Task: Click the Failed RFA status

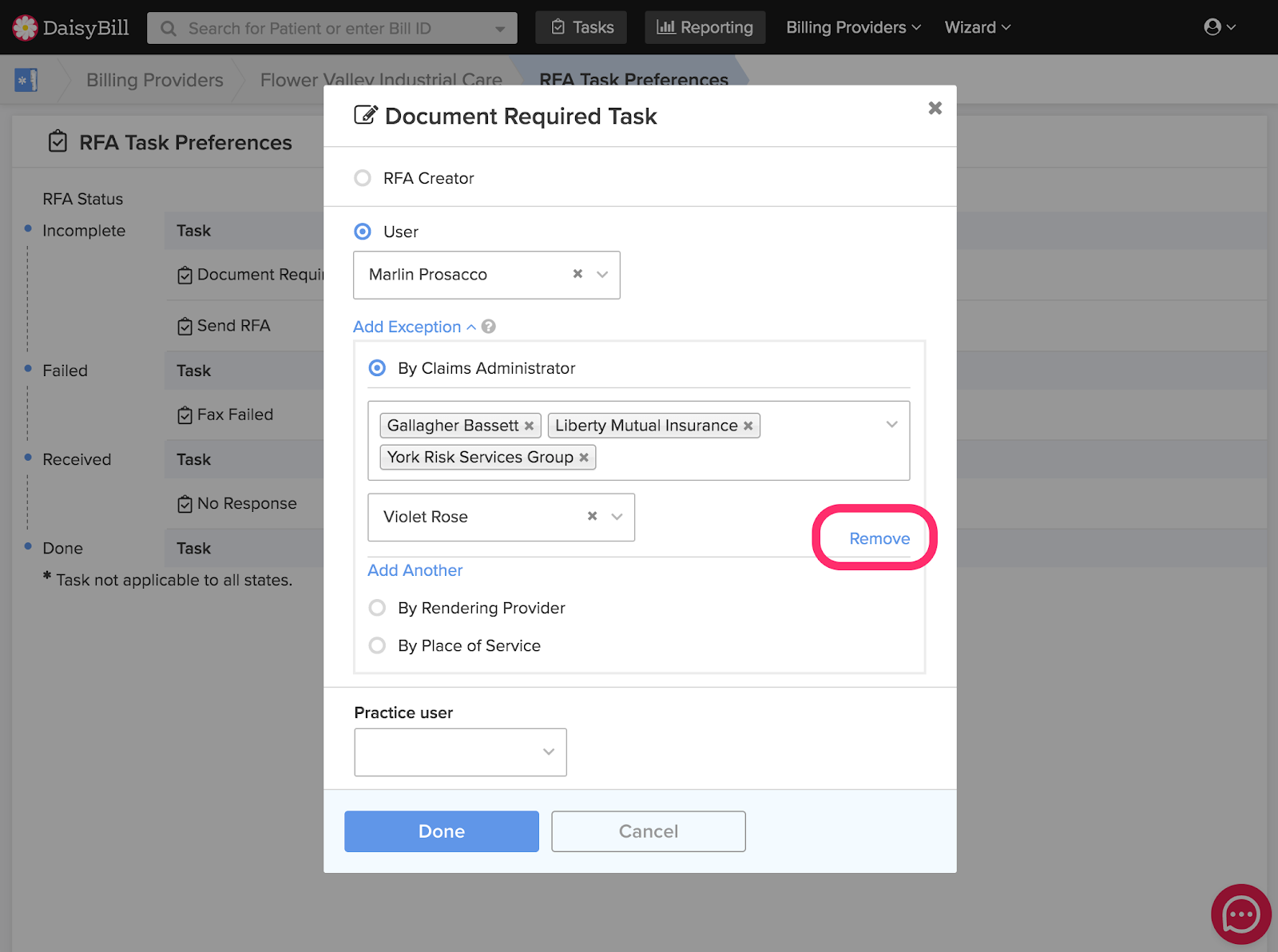Action: coord(65,371)
